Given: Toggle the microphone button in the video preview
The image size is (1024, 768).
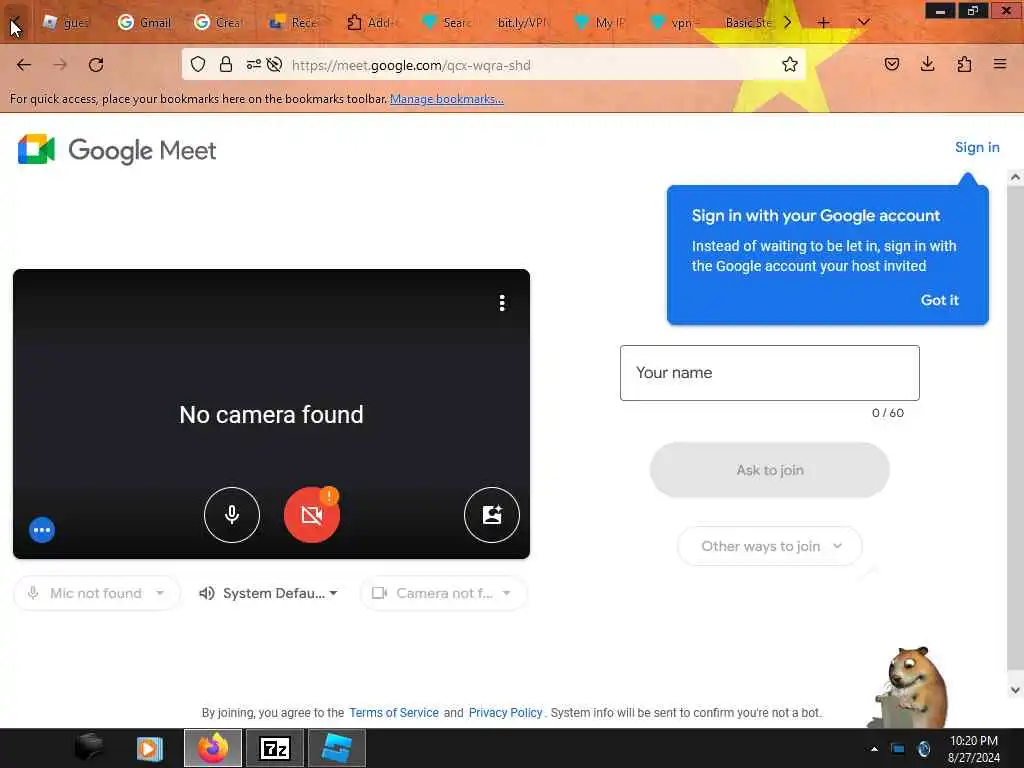Looking at the screenshot, I should (231, 515).
